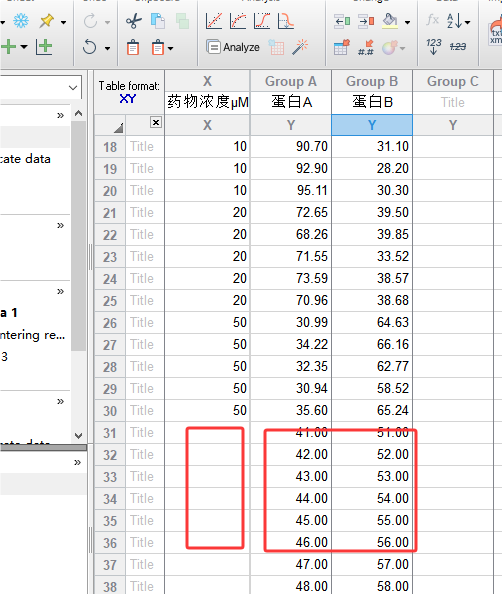Click the nonlinear curve fit icon
Viewport: 502px width, 594px height.
click(x=238, y=21)
